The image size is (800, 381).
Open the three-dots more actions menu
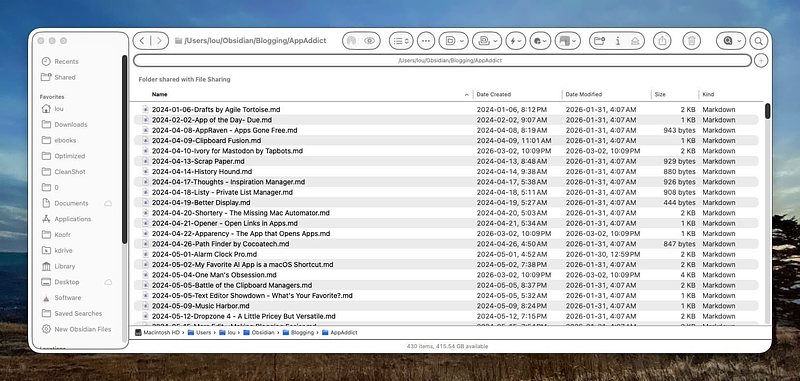(x=426, y=41)
